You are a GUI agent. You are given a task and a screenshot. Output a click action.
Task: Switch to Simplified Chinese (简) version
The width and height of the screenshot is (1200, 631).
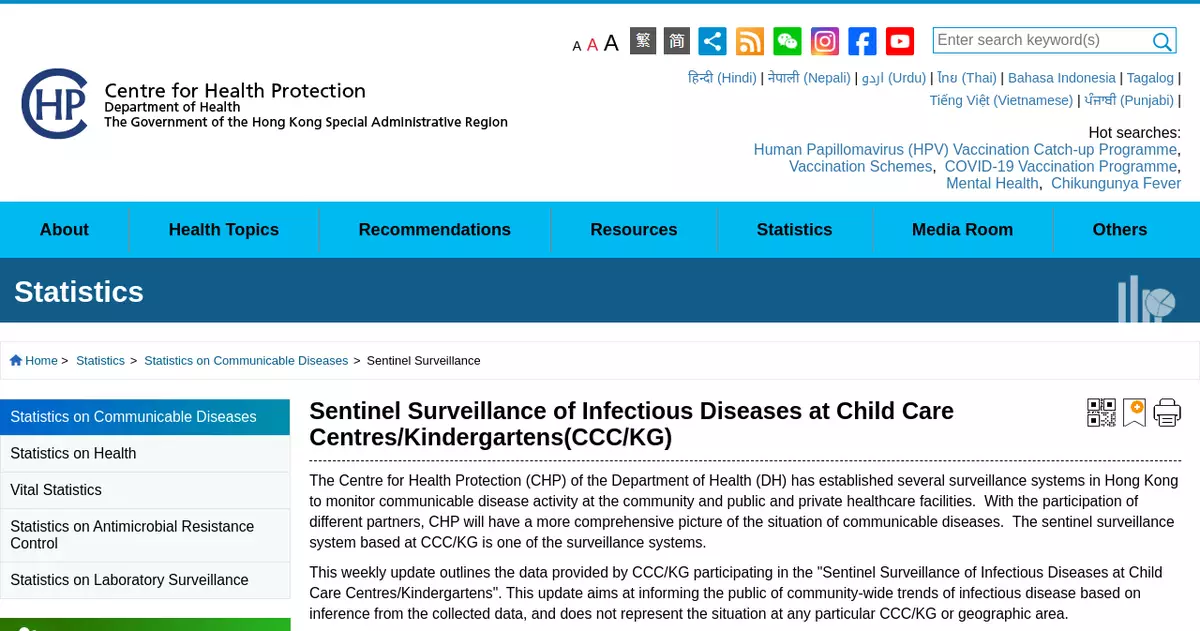677,41
